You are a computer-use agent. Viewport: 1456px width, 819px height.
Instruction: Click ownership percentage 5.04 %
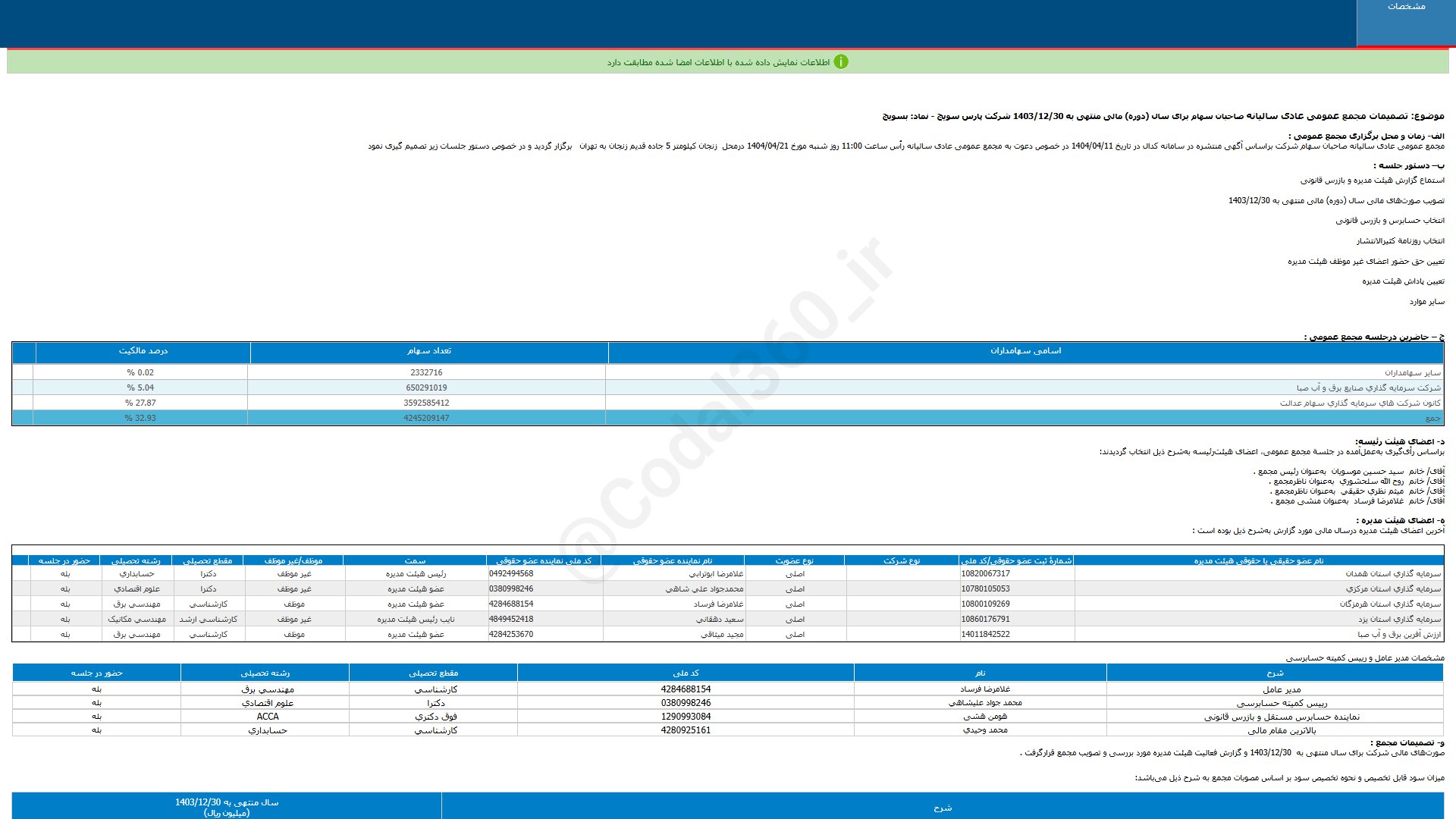pyautogui.click(x=140, y=388)
